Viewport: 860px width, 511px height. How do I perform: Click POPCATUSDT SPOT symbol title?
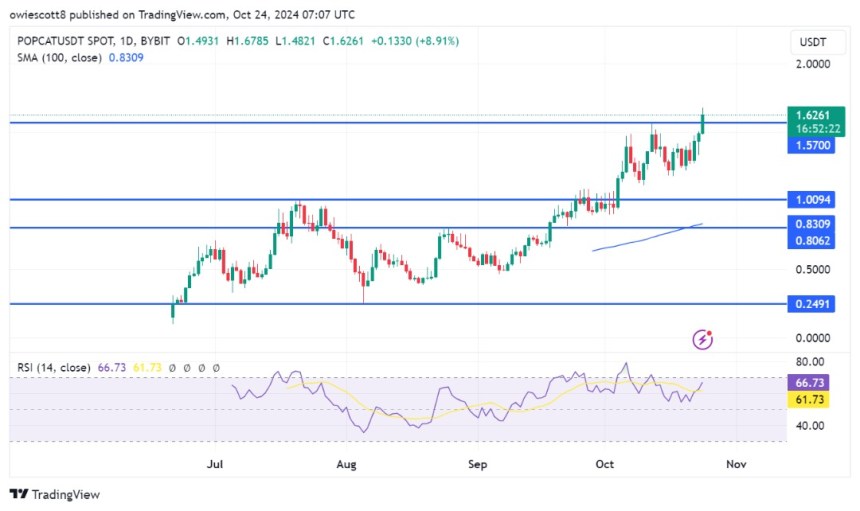(66, 41)
